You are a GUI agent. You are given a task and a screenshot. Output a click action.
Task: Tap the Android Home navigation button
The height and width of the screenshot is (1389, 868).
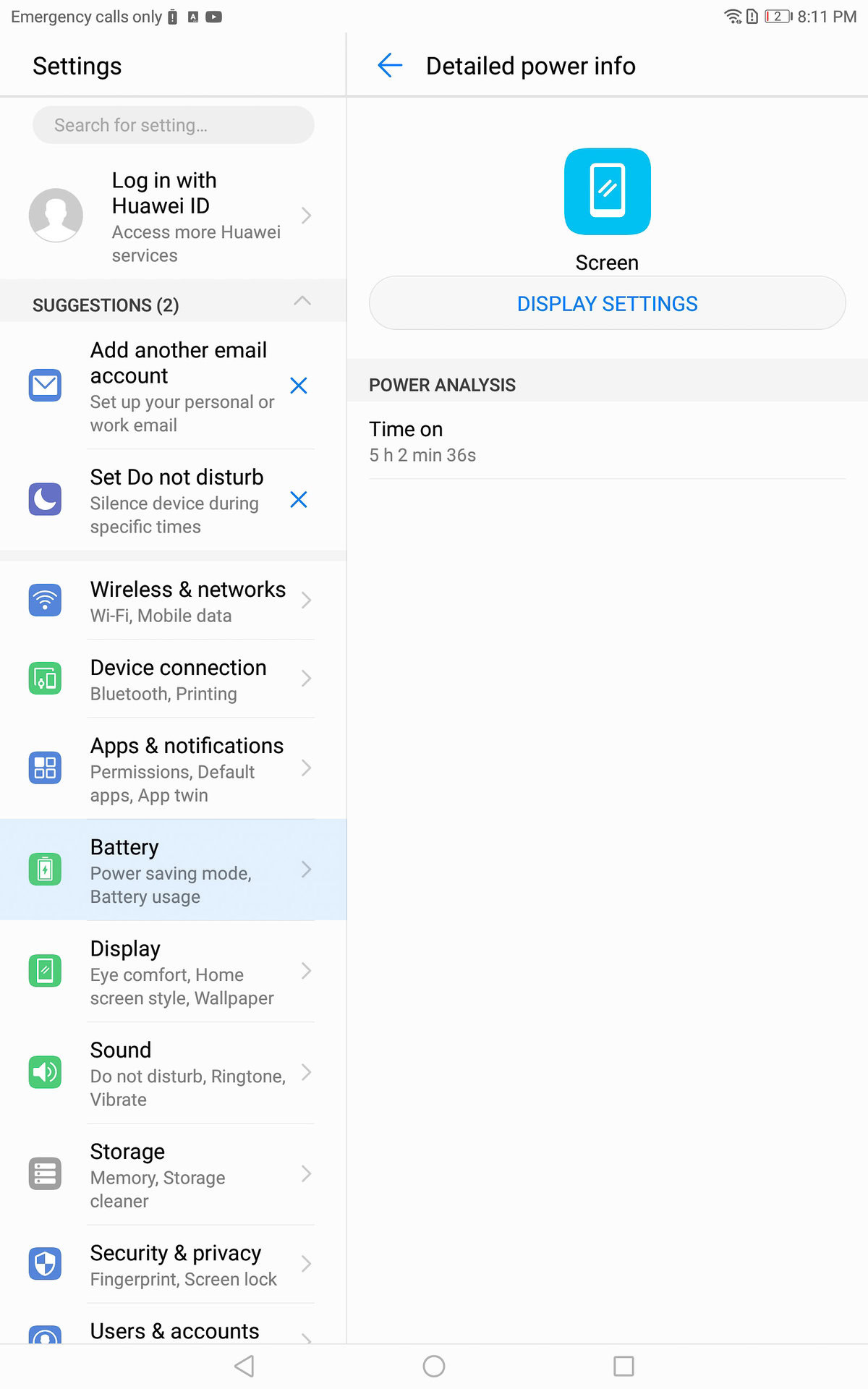434,1366
